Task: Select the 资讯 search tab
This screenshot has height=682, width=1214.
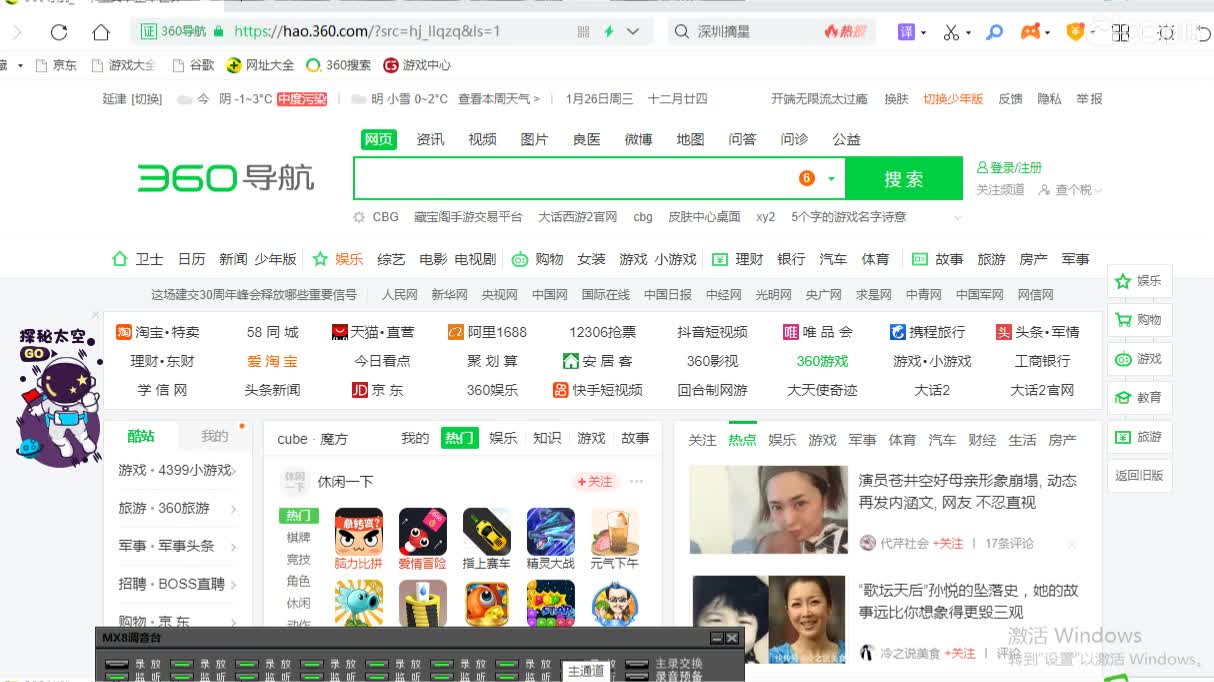Action: click(431, 139)
